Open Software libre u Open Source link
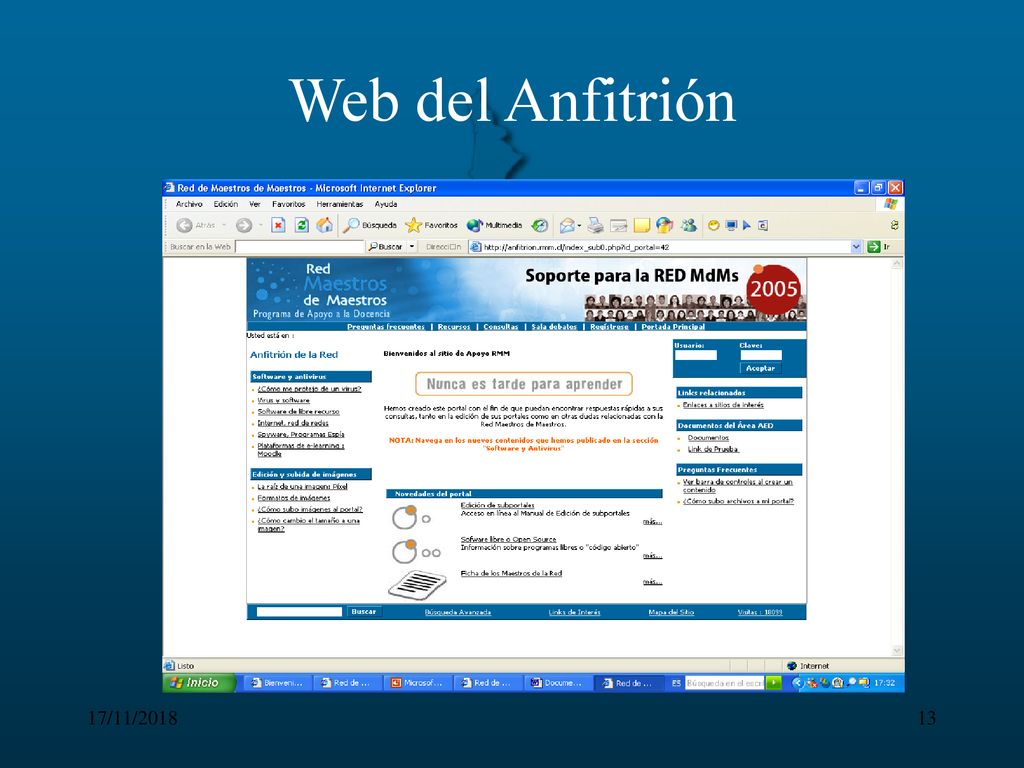1024x768 pixels. click(x=508, y=539)
